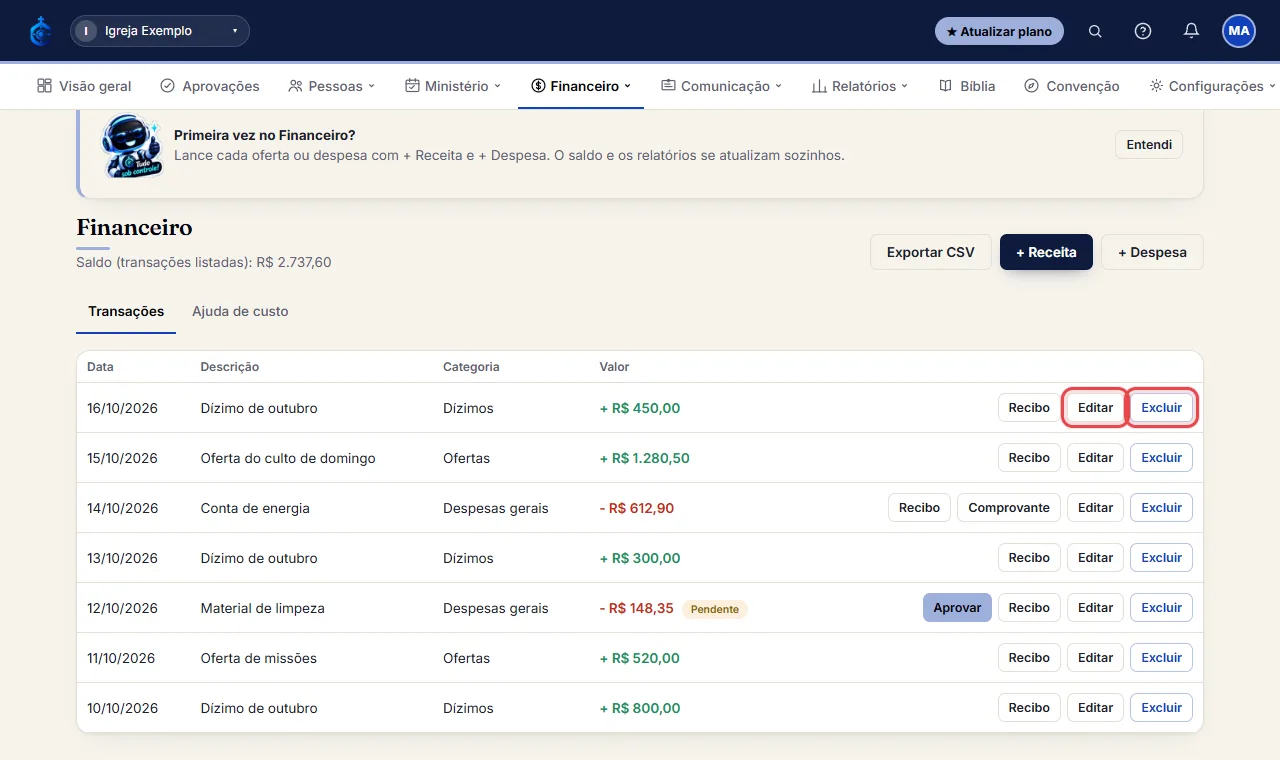Open Aprovações page
Viewport: 1280px width, 760px height.
click(x=210, y=86)
